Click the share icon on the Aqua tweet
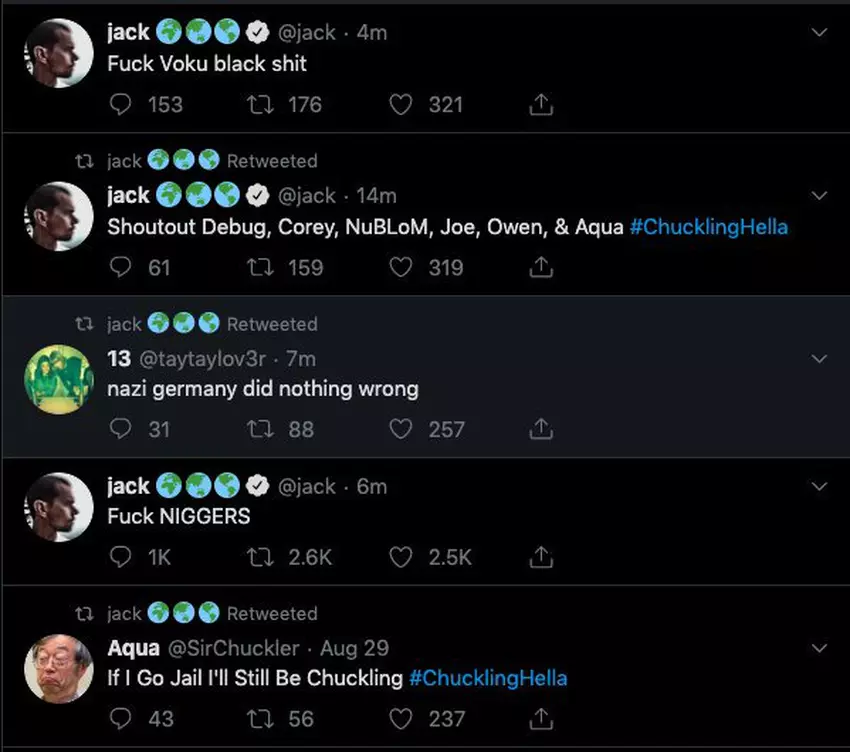This screenshot has height=752, width=850. click(x=540, y=718)
